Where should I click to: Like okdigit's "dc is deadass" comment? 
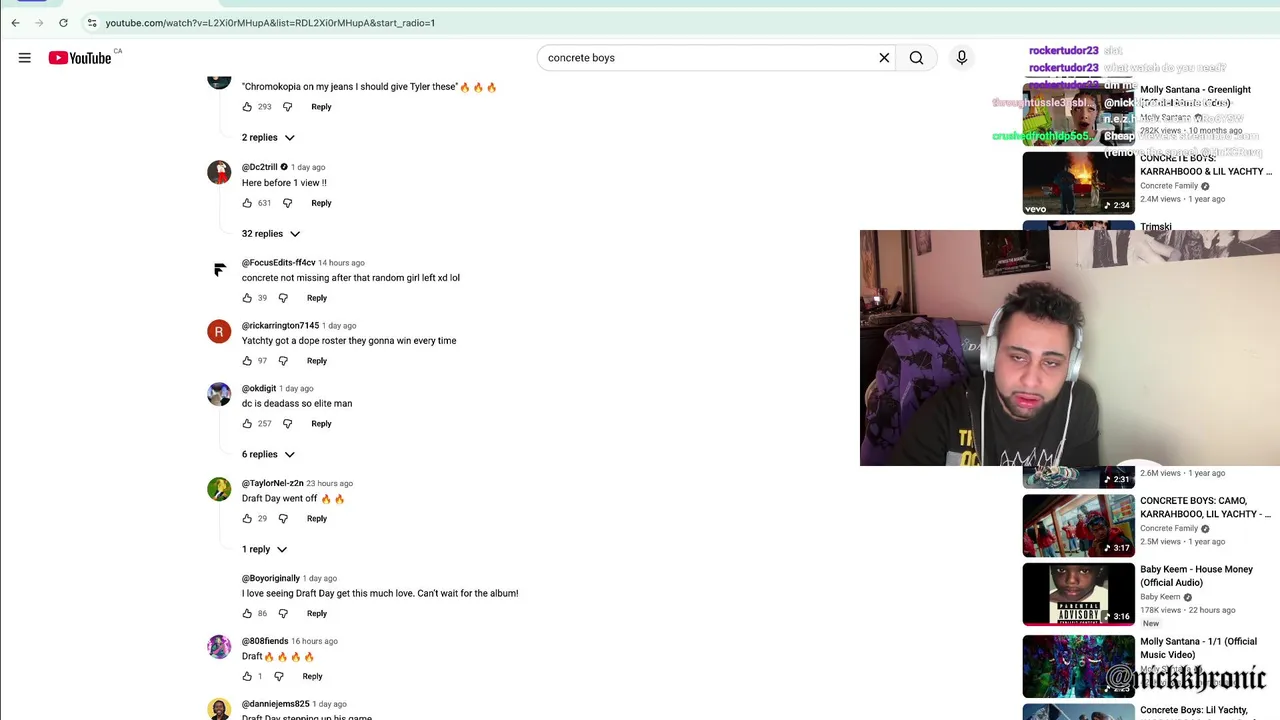click(x=247, y=424)
